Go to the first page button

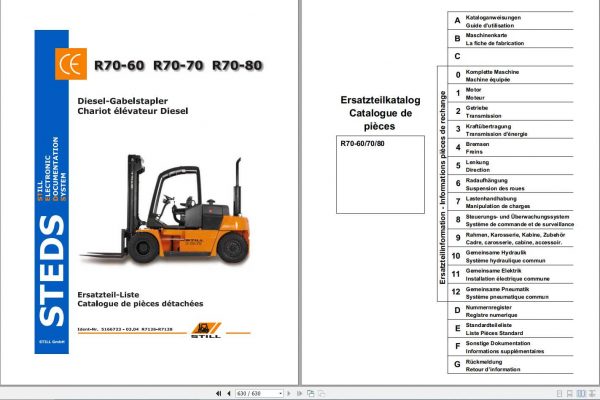[218, 393]
